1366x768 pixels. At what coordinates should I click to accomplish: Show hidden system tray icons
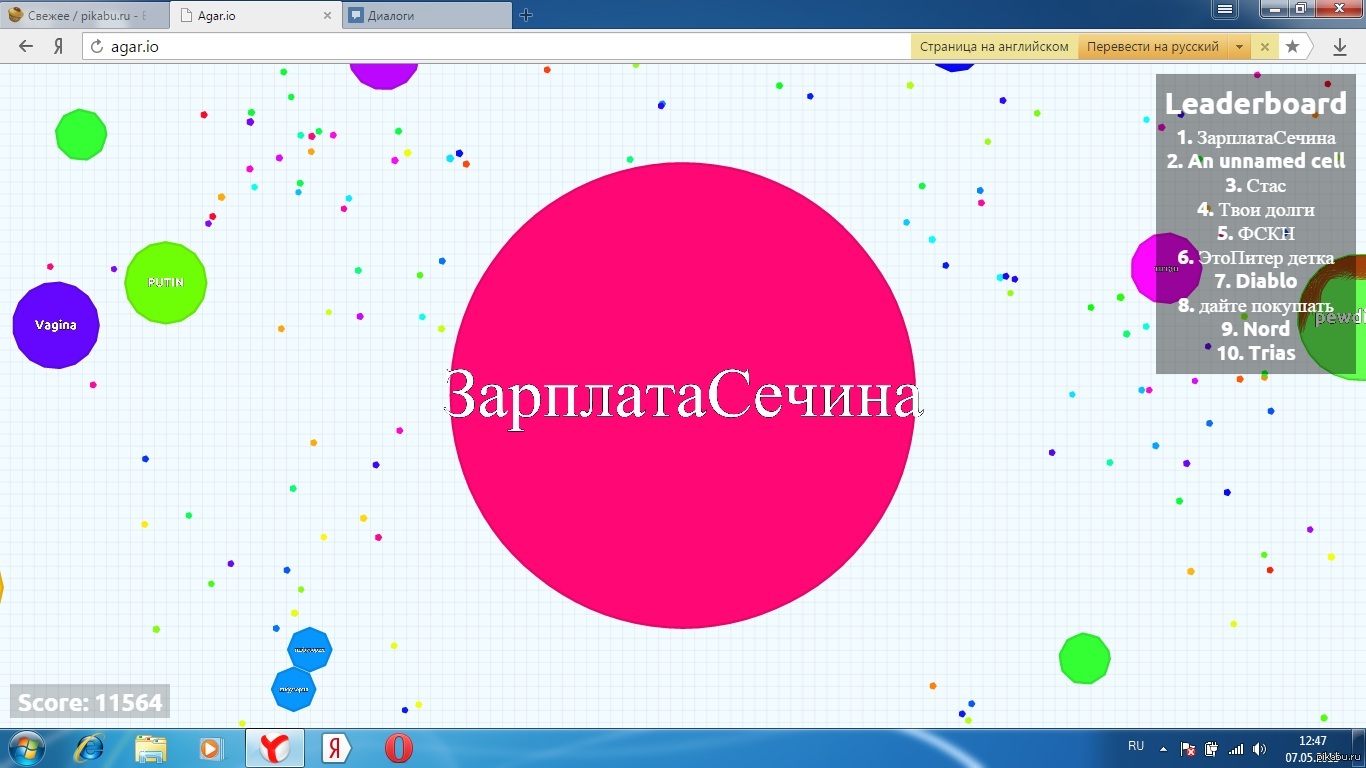click(x=1163, y=748)
